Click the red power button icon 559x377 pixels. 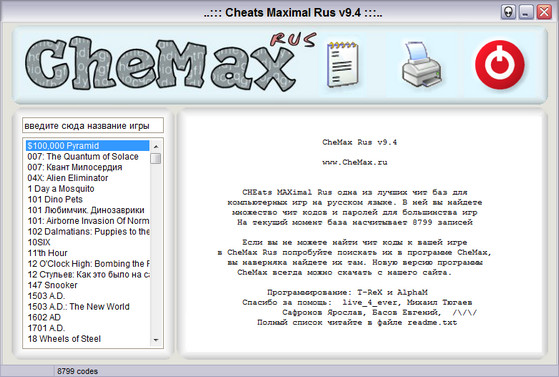coord(500,65)
